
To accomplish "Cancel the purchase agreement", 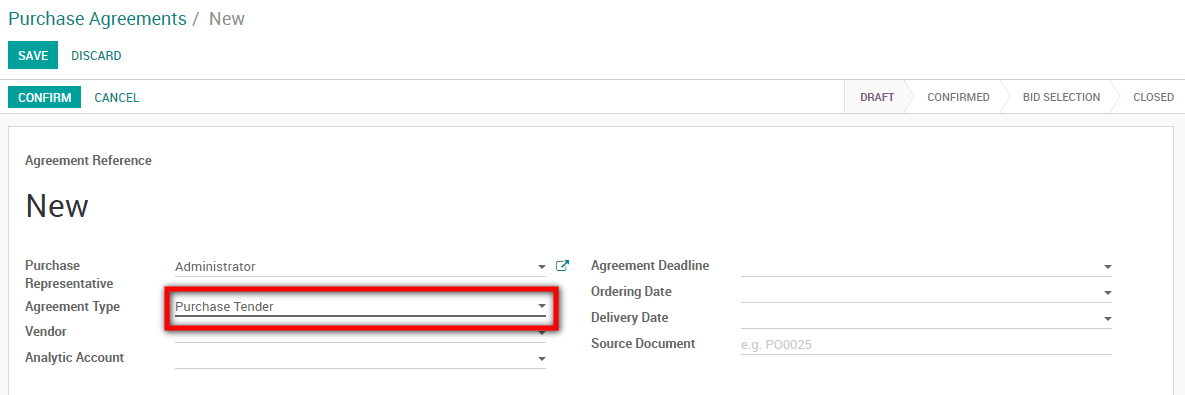I will (116, 97).
